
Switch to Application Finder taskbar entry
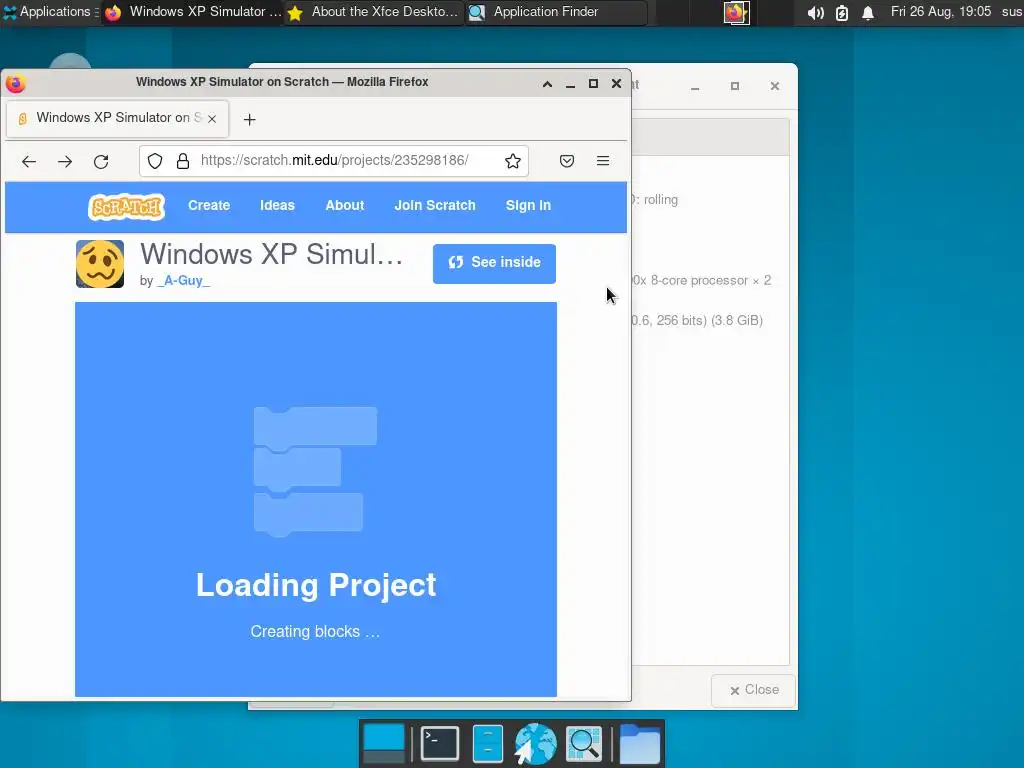[556, 12]
